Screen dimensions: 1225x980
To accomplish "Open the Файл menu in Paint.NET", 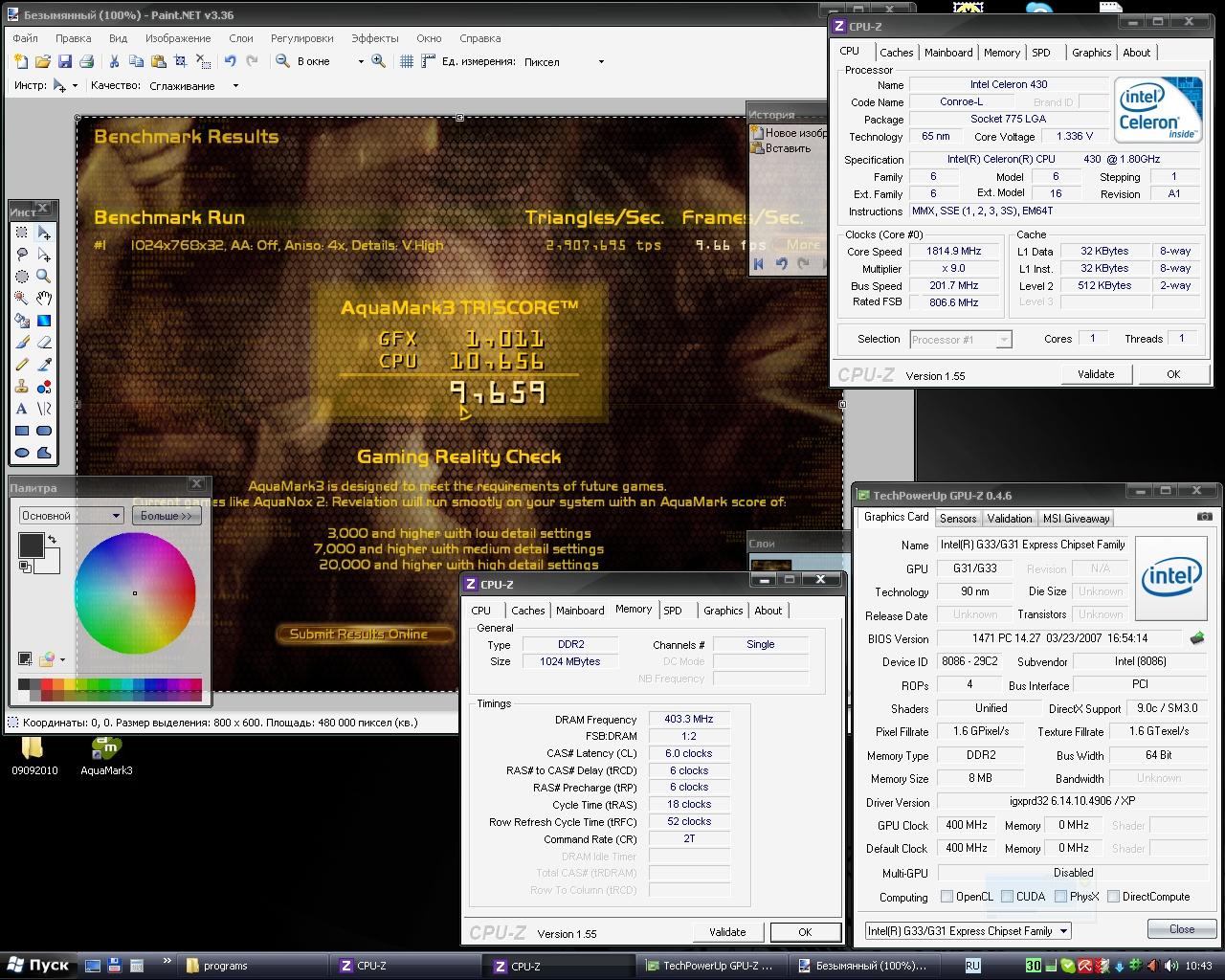I will [x=25, y=38].
